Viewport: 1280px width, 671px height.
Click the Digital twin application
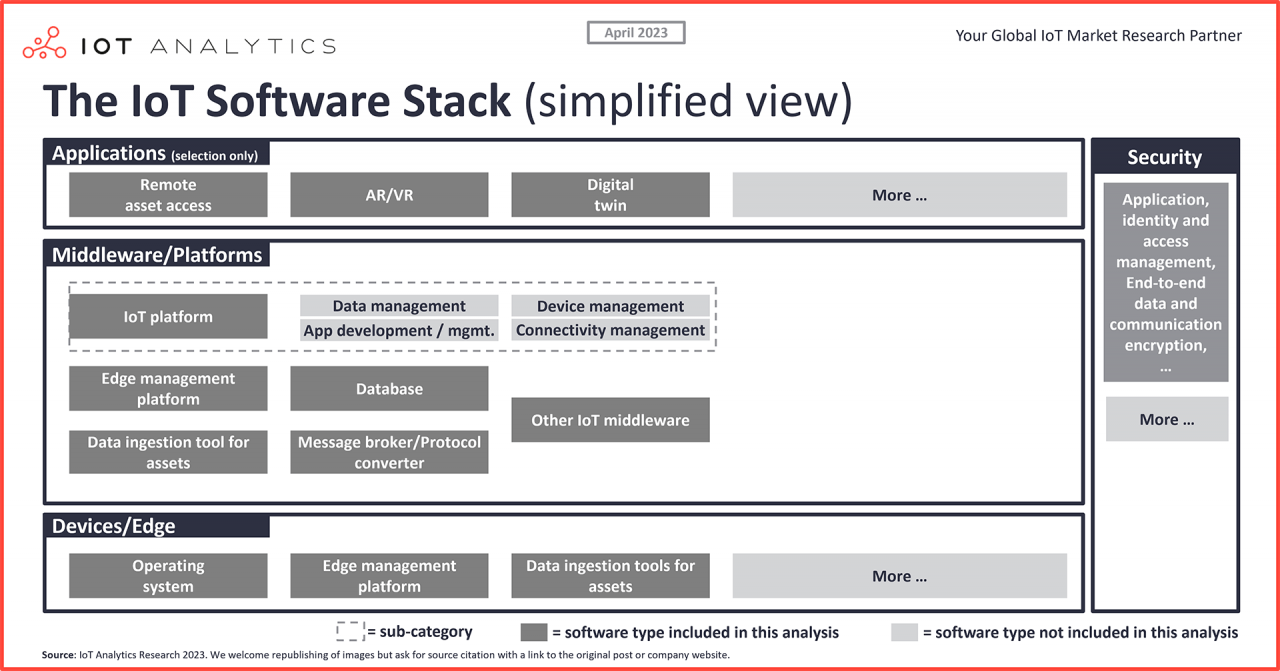pos(610,194)
